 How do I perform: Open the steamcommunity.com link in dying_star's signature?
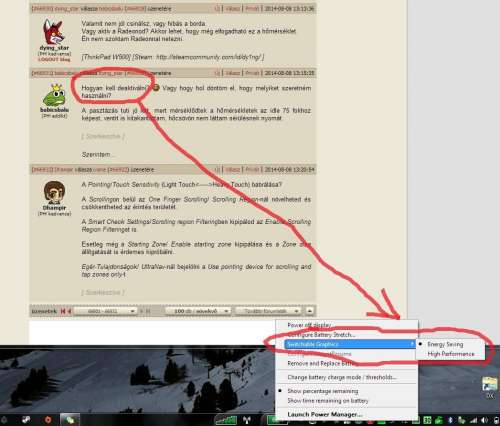click(x=208, y=57)
